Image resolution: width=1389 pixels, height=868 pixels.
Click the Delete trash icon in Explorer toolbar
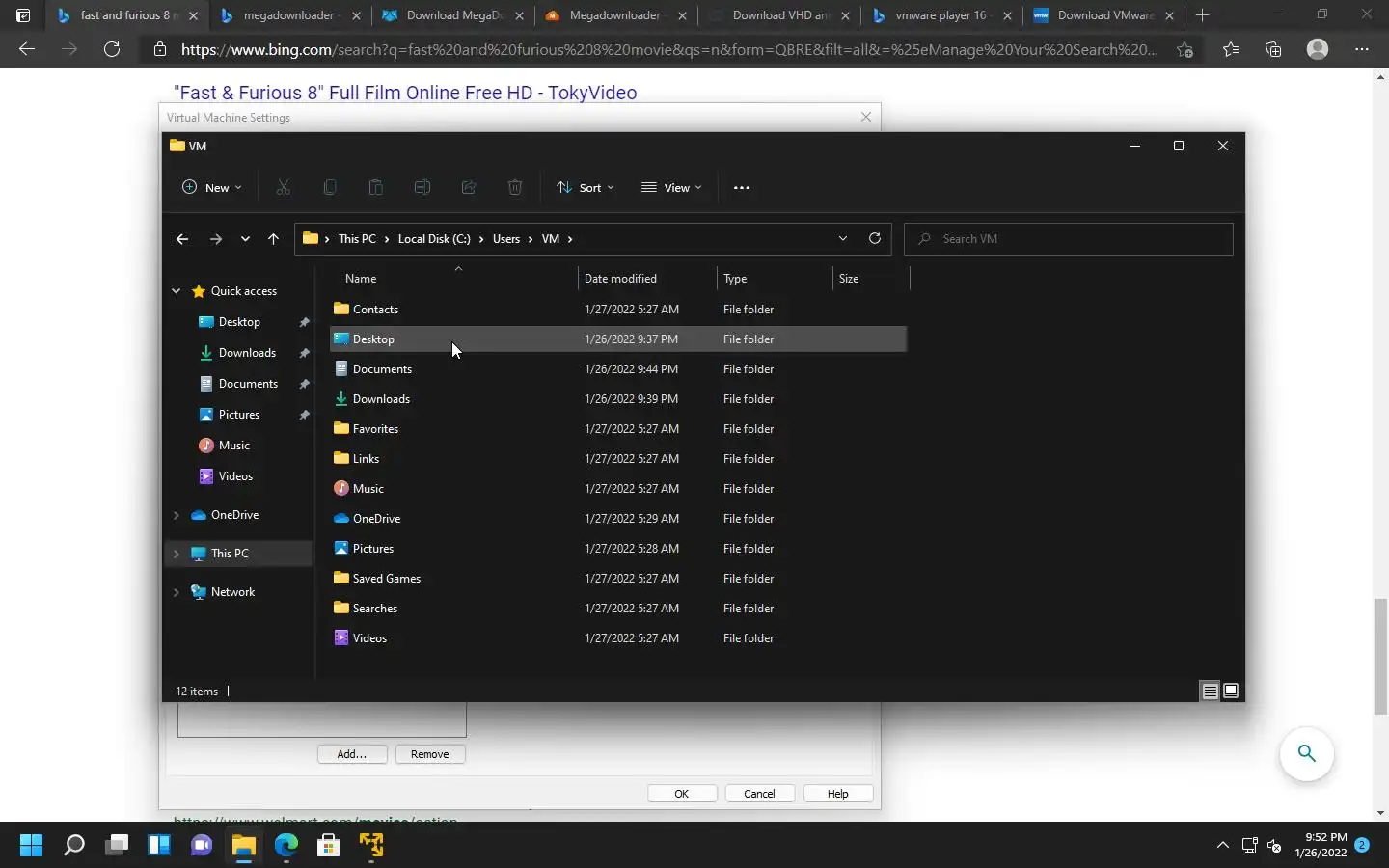515,188
